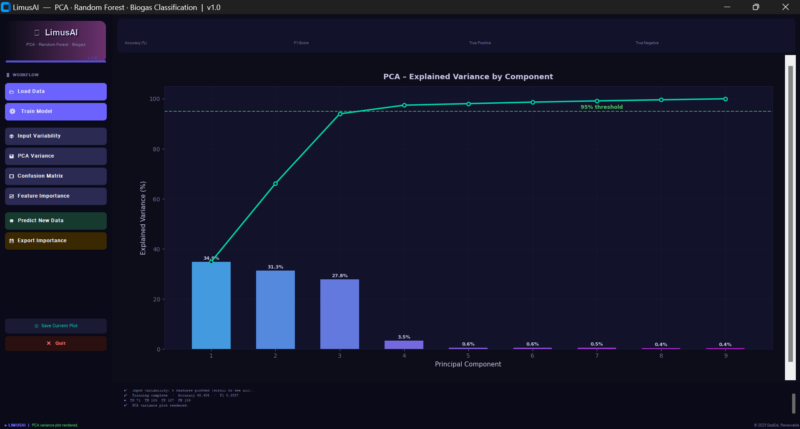Click the Train Model gear icon
The width and height of the screenshot is (800, 429).
tap(11, 112)
